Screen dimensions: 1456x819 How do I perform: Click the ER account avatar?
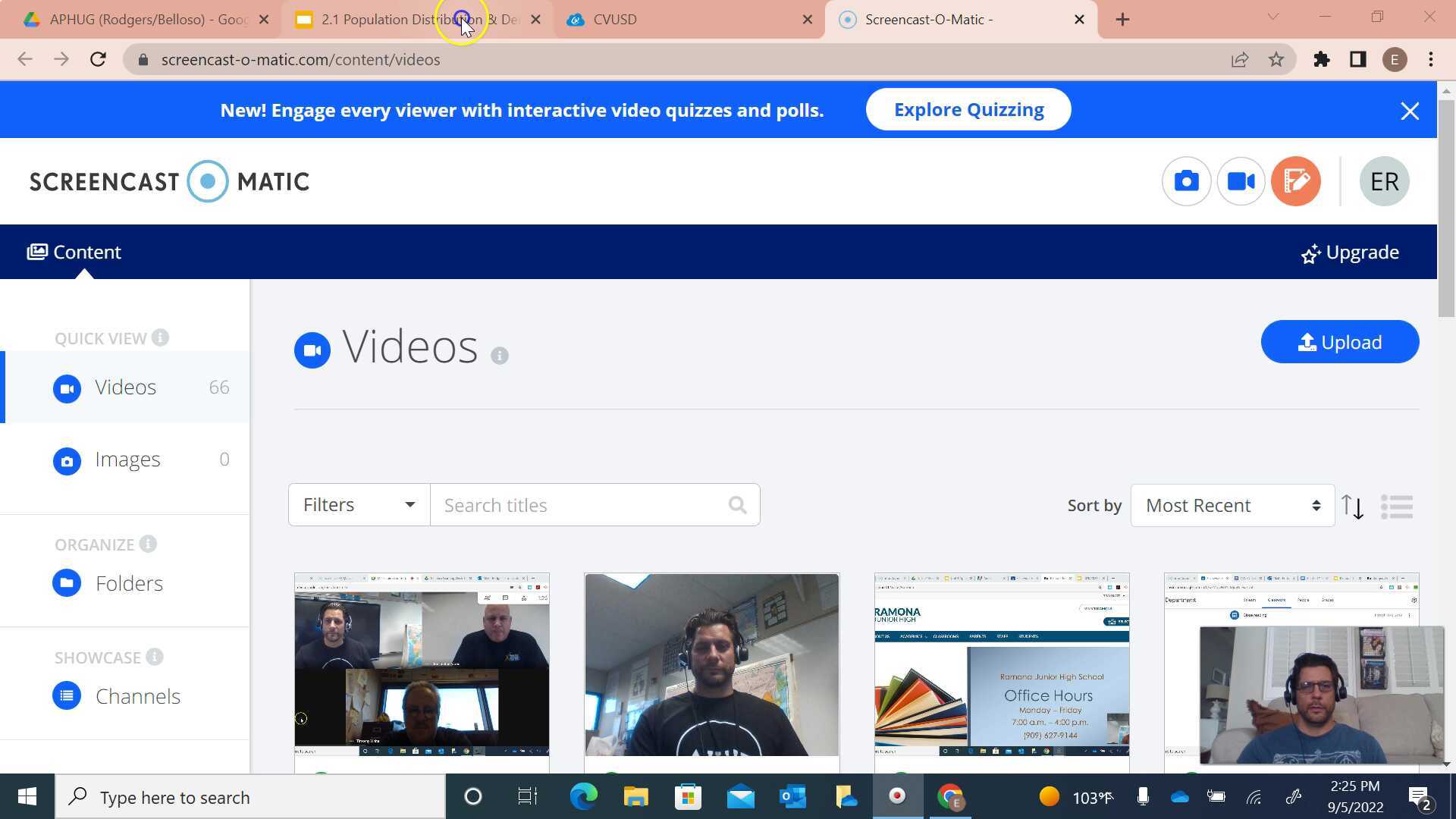1384,181
